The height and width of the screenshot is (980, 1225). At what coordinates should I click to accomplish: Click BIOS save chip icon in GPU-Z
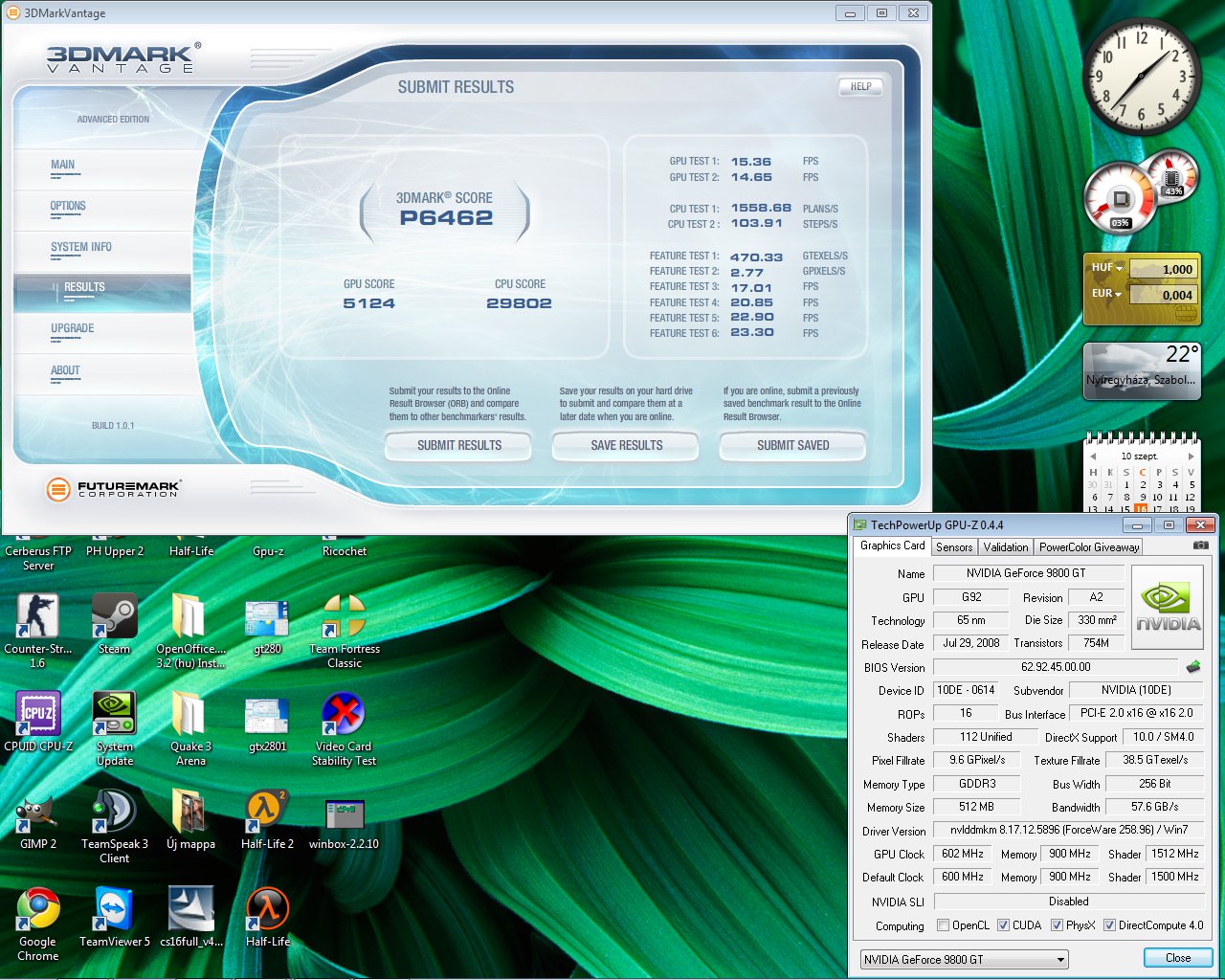pos(1192,667)
